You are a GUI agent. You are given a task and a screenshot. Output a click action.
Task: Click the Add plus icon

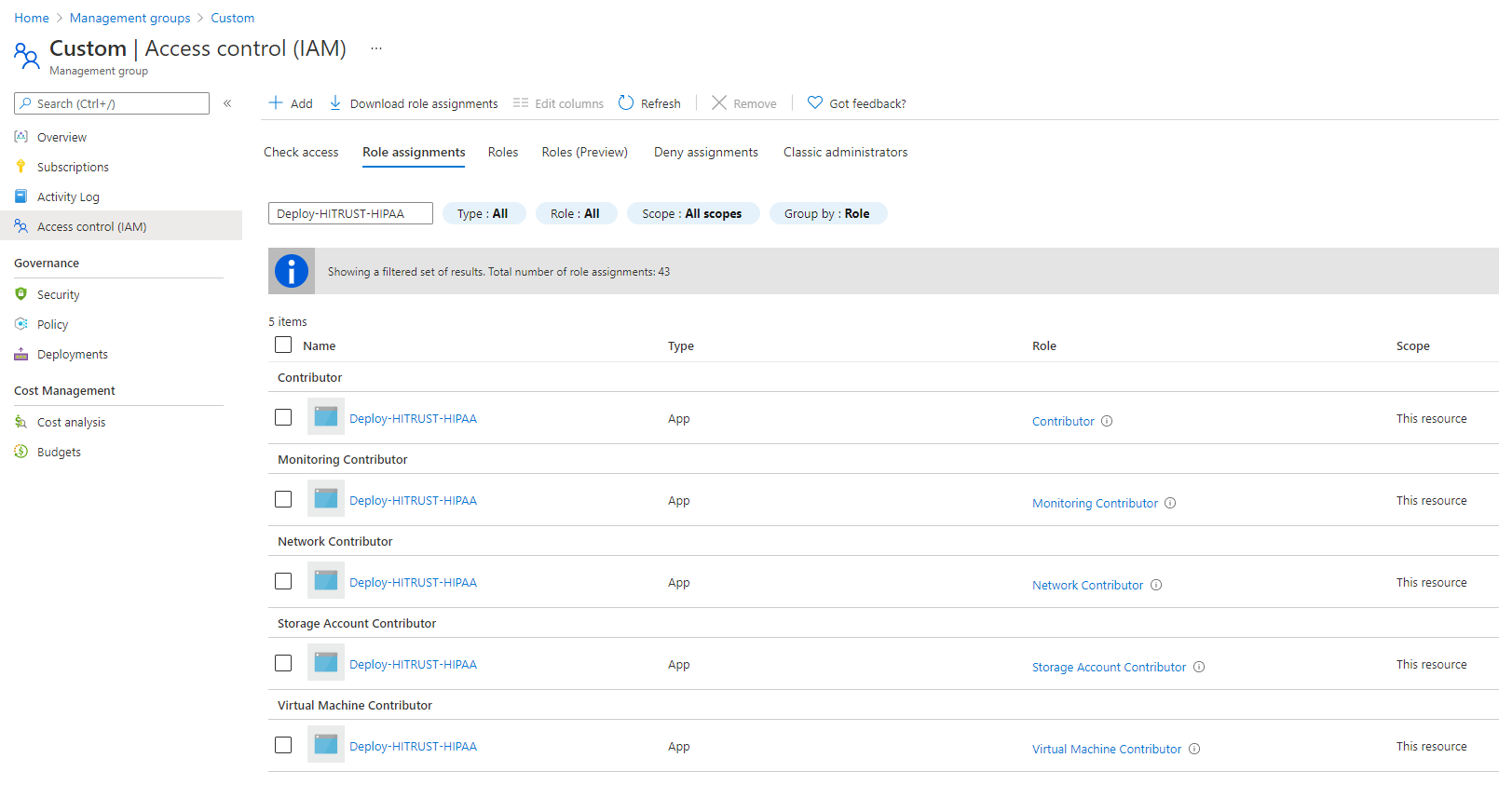[x=276, y=102]
